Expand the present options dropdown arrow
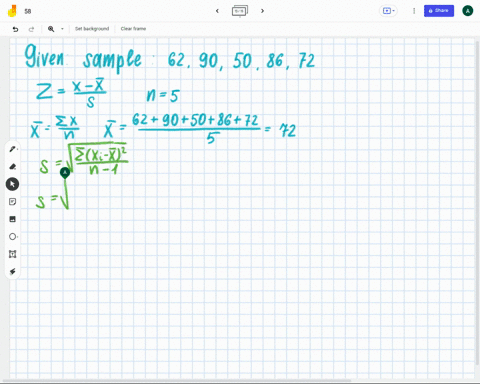This screenshot has height=384, width=480. click(394, 11)
